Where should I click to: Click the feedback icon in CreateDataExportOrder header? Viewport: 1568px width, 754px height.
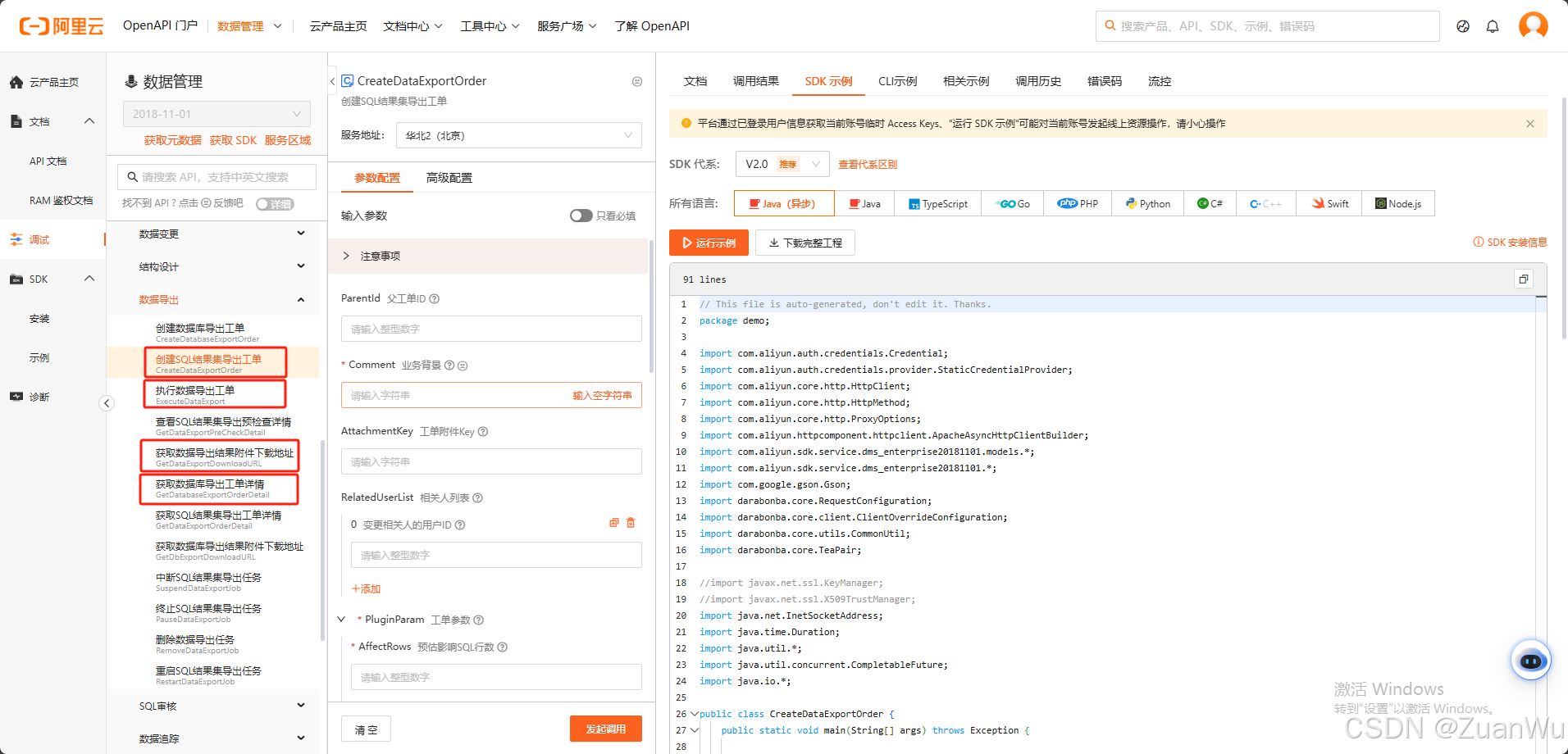[637, 81]
